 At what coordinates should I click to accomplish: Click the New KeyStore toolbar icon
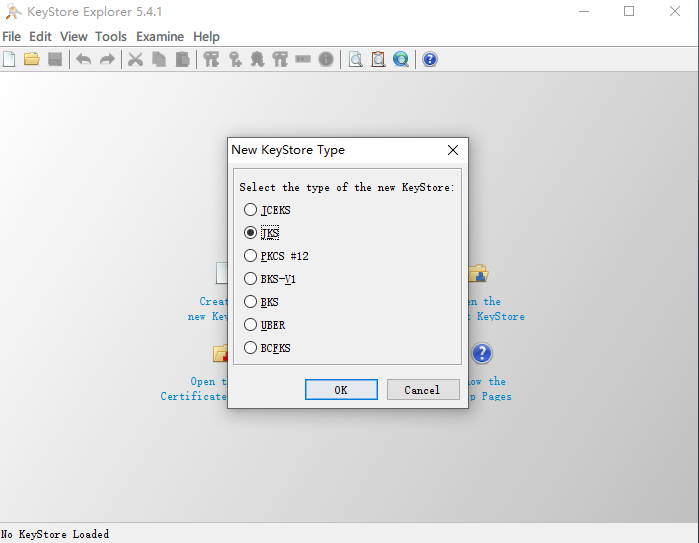click(9, 59)
